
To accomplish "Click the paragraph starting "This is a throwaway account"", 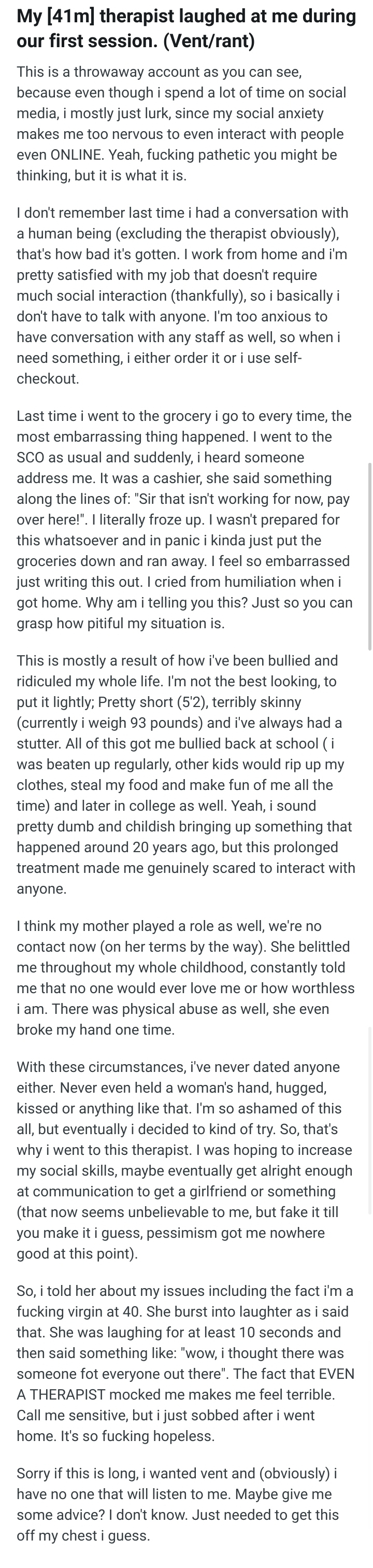I will coord(181,123).
